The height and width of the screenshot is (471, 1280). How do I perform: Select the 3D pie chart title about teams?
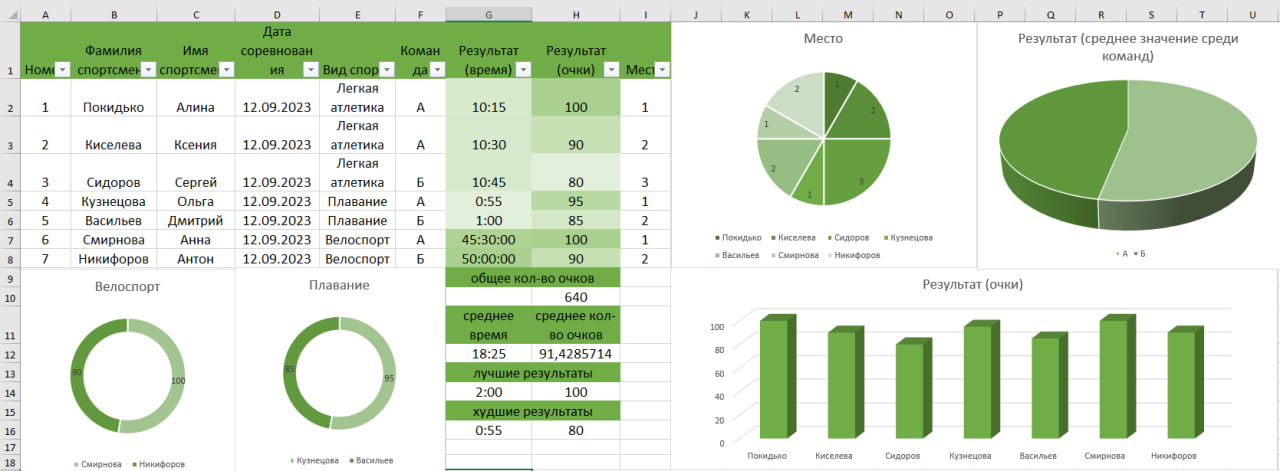[x=1127, y=47]
